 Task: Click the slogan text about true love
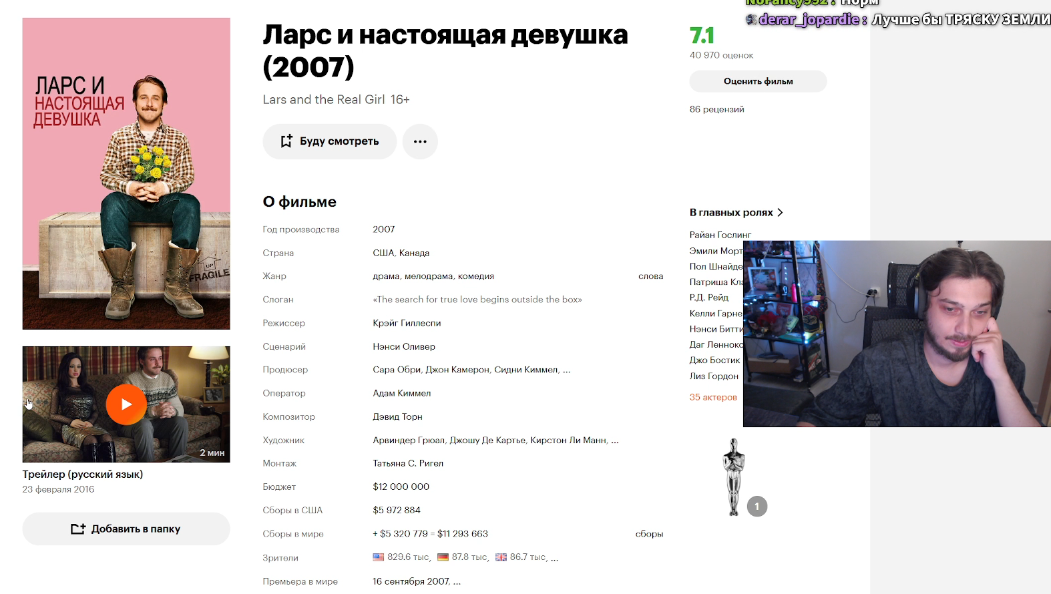[x=477, y=300]
